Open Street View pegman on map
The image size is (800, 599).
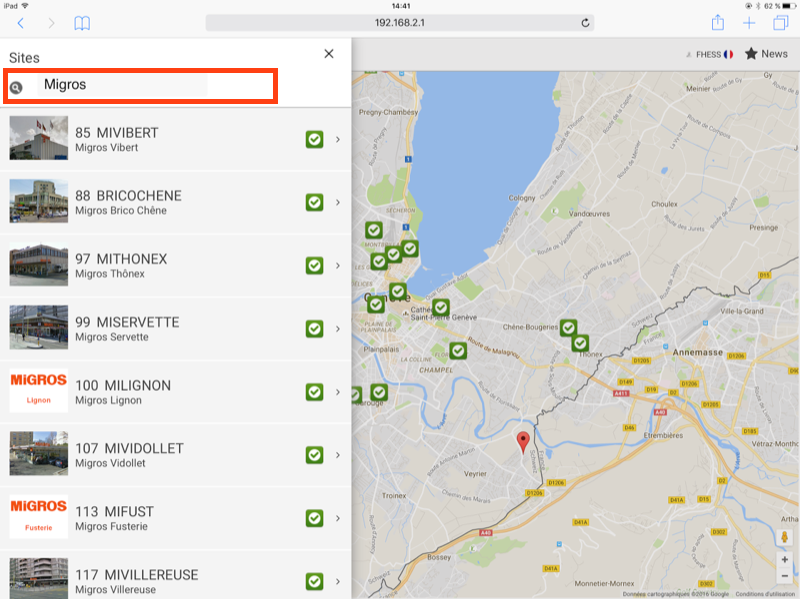[x=785, y=537]
